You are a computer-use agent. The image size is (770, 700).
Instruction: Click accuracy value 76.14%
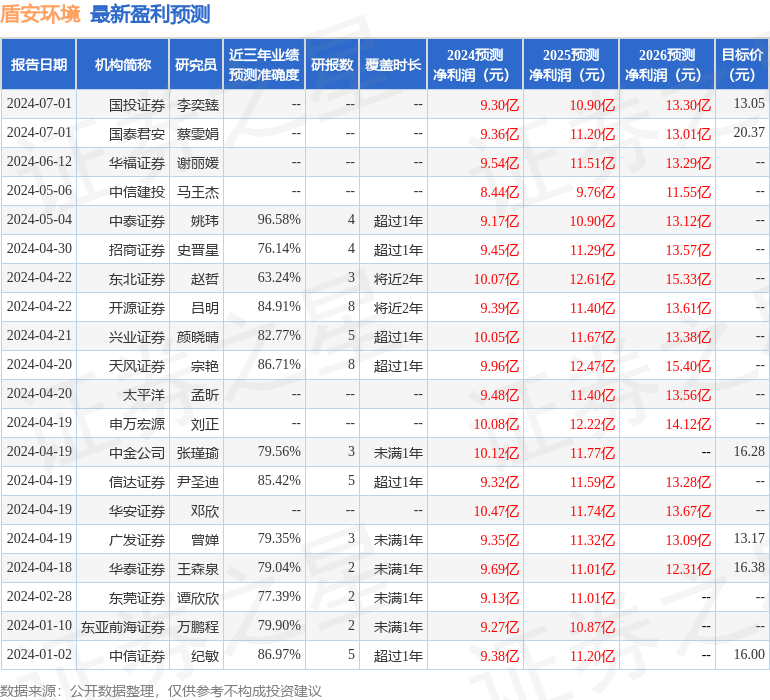click(279, 249)
